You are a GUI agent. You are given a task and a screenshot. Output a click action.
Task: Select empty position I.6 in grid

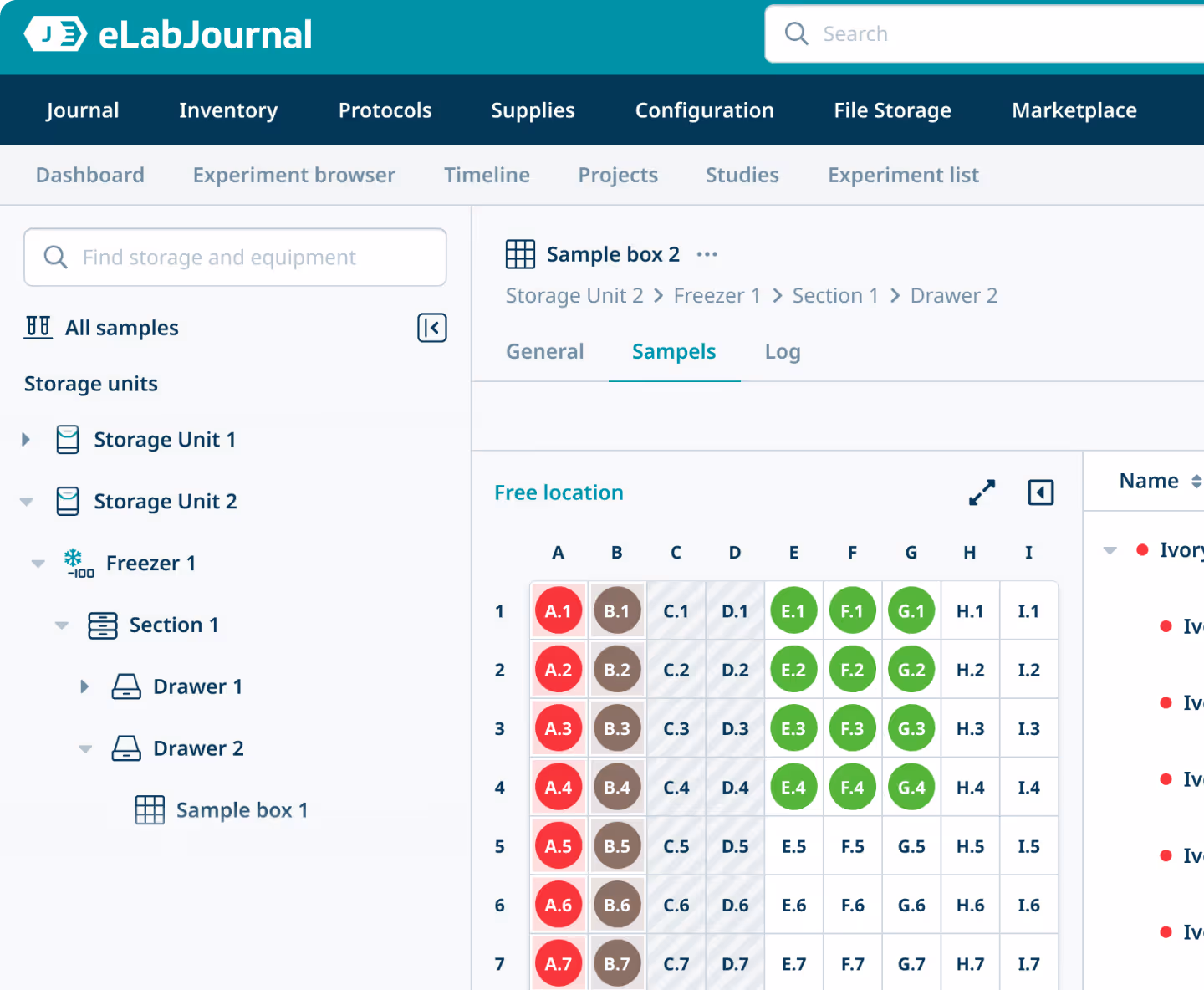(1028, 905)
